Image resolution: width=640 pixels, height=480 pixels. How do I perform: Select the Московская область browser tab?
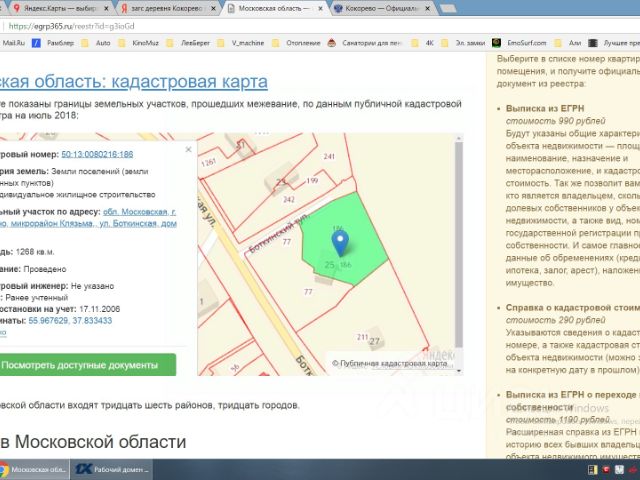(x=276, y=8)
